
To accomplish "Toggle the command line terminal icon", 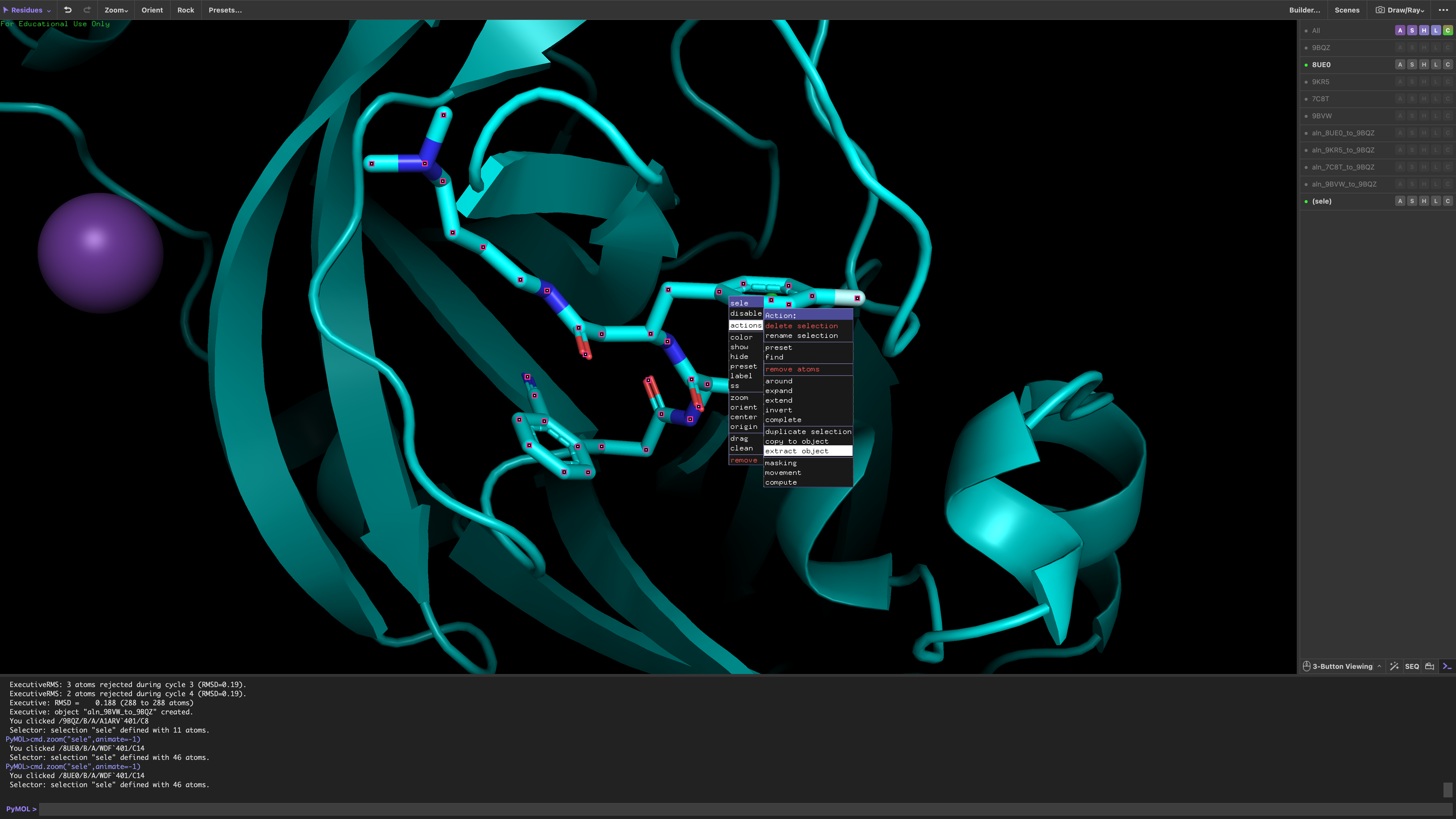I will point(1446,666).
